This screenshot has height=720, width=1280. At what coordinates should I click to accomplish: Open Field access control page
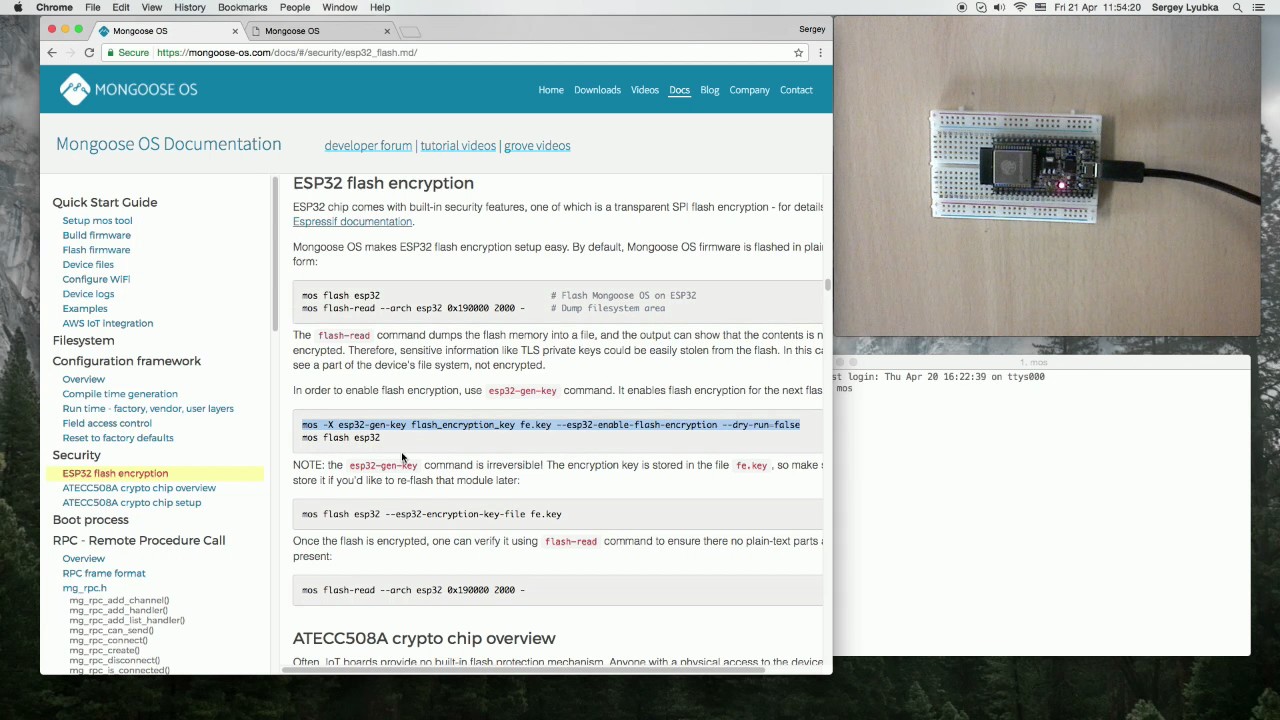107,423
